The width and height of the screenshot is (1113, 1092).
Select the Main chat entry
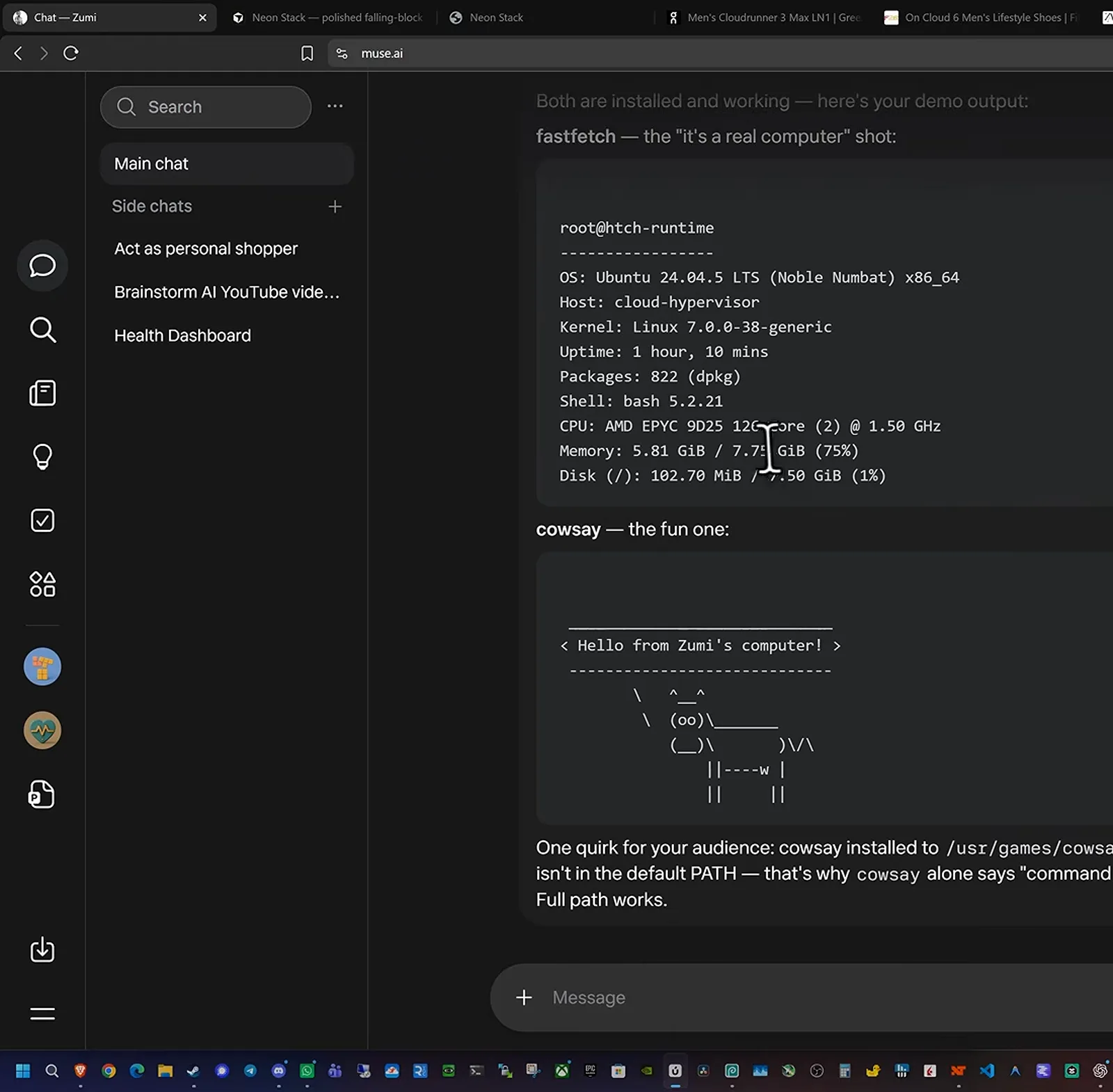pyautogui.click(x=227, y=163)
